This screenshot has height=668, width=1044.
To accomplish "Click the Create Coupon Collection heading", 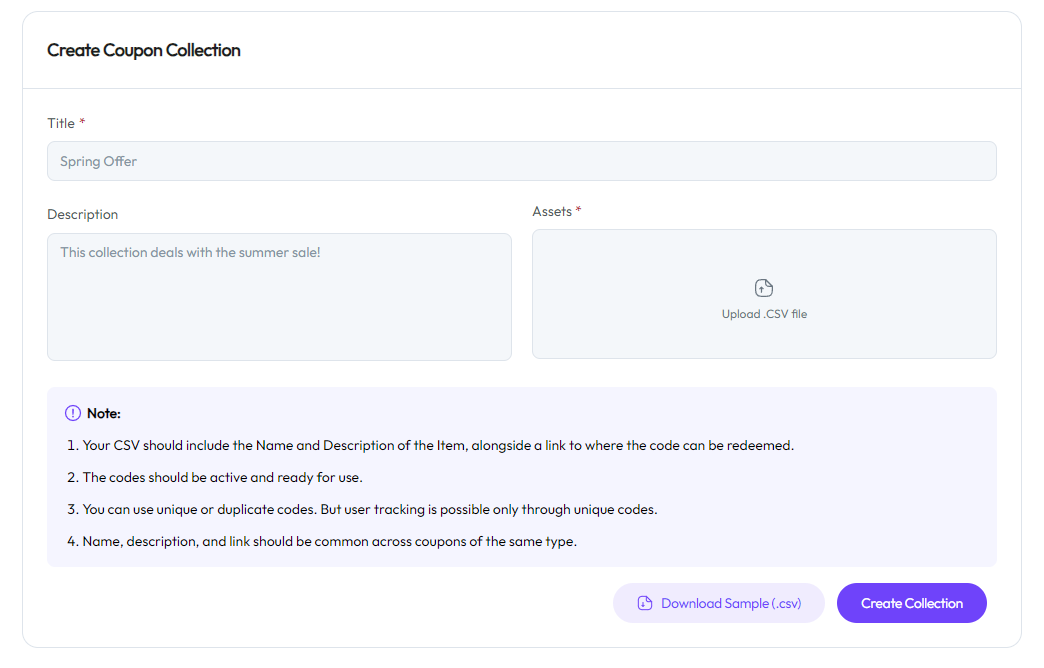I will (x=144, y=50).
